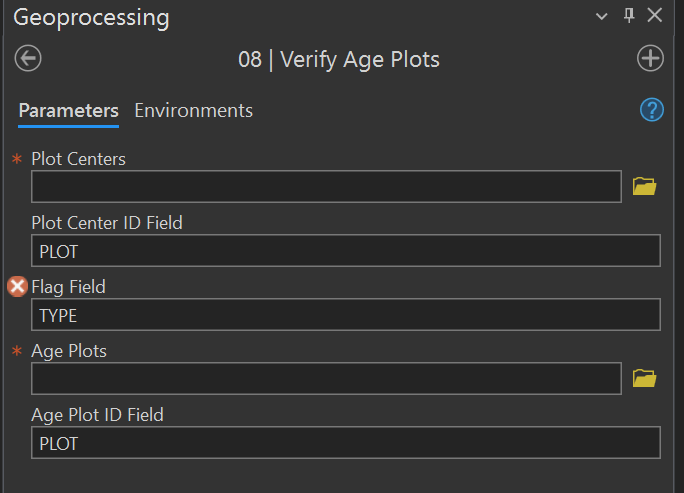Toggle auto-hide with the pin icon

[x=629, y=15]
